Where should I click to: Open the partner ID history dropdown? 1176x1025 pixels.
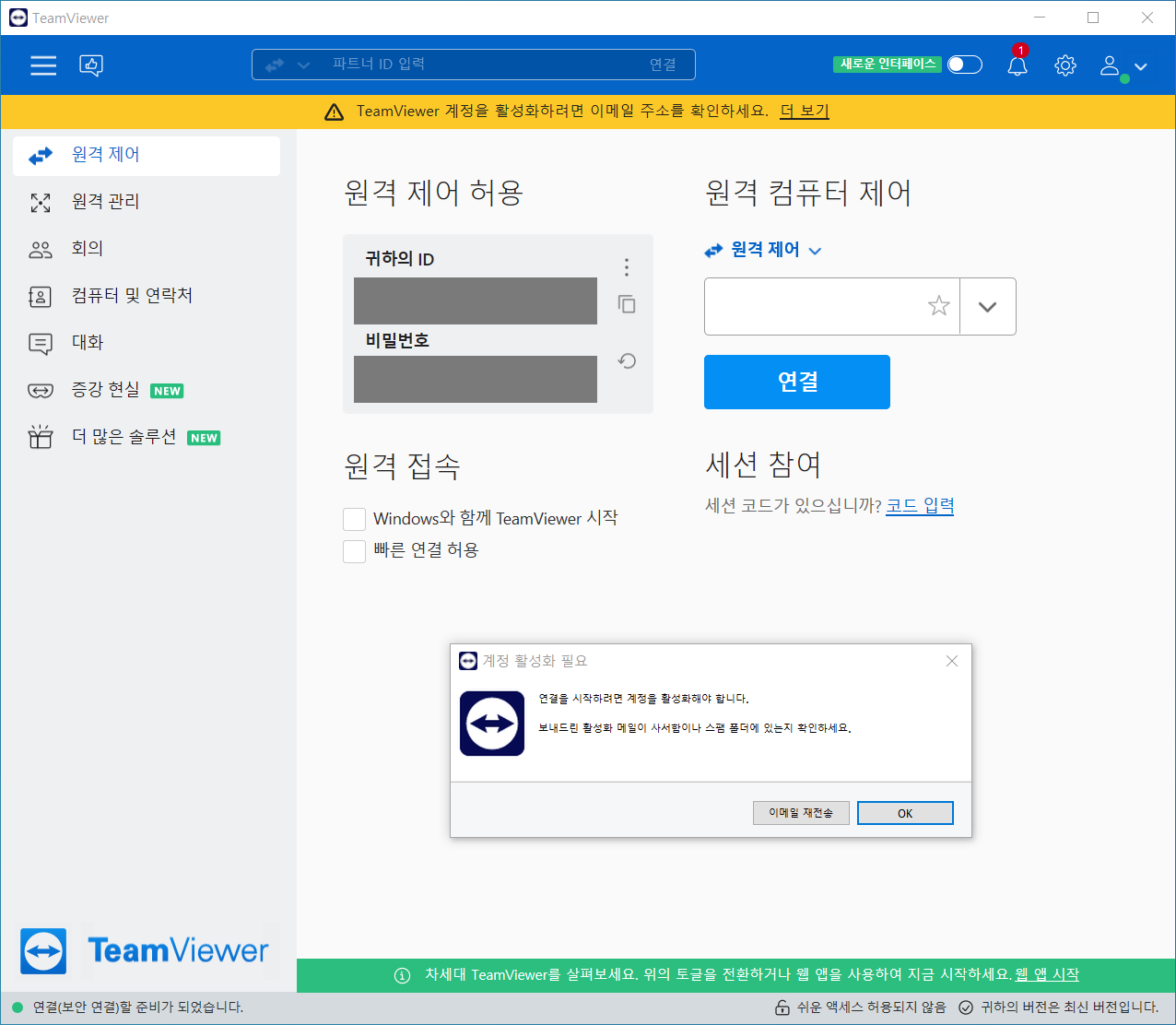point(303,65)
